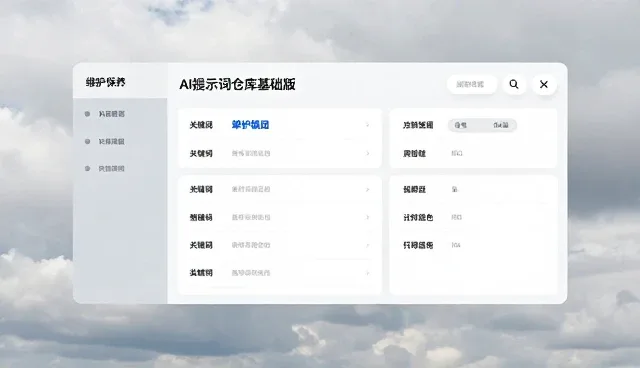Viewport: 640px width, 368px height.
Task: Click the blue highlighted keyword text
Action: (x=250, y=125)
